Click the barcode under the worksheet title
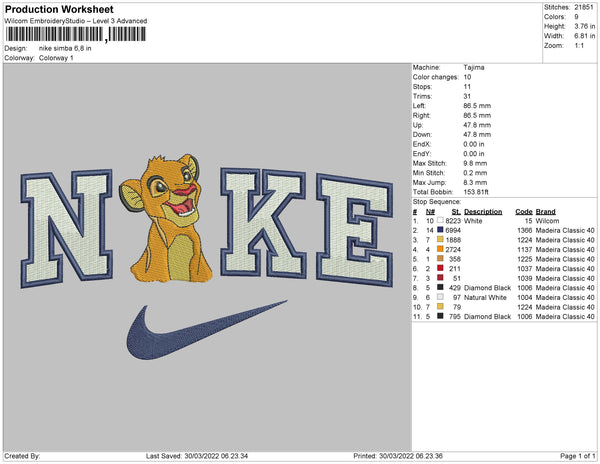This screenshot has width=600, height=464. pyautogui.click(x=75, y=34)
